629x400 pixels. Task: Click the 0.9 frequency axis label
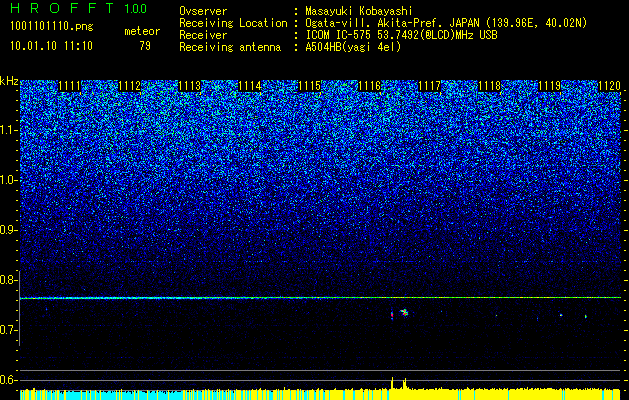[8, 230]
